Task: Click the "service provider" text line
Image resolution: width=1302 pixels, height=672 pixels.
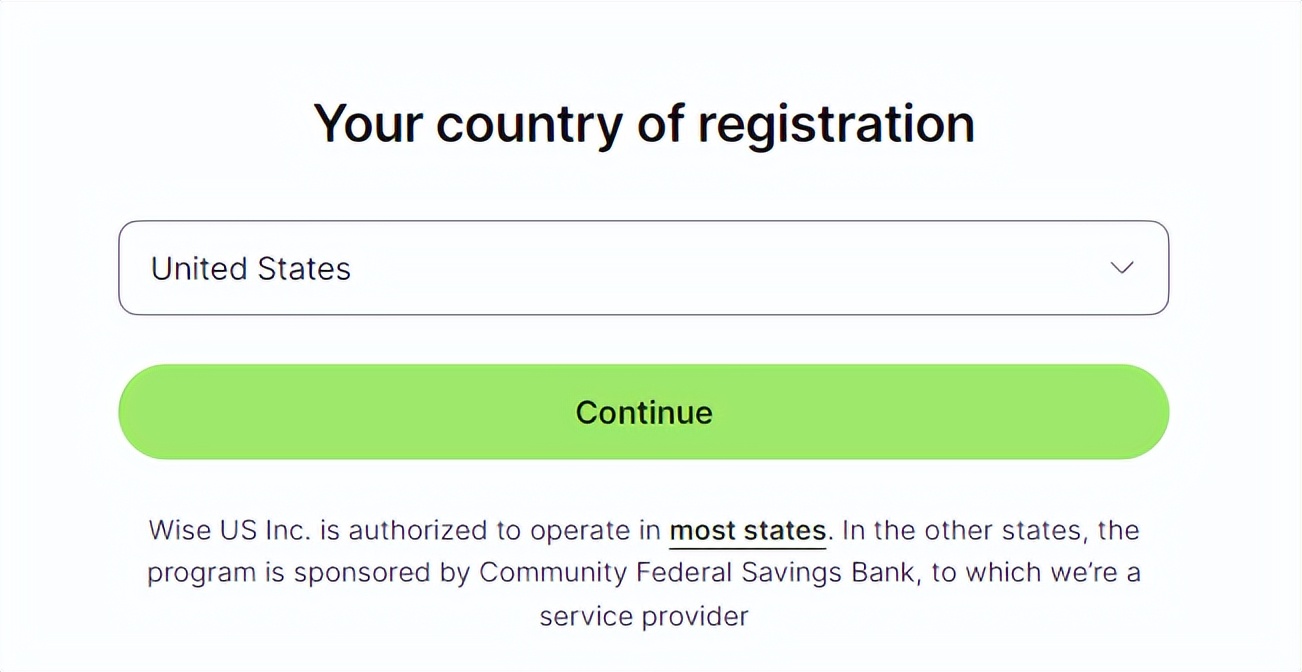Action: (x=644, y=616)
